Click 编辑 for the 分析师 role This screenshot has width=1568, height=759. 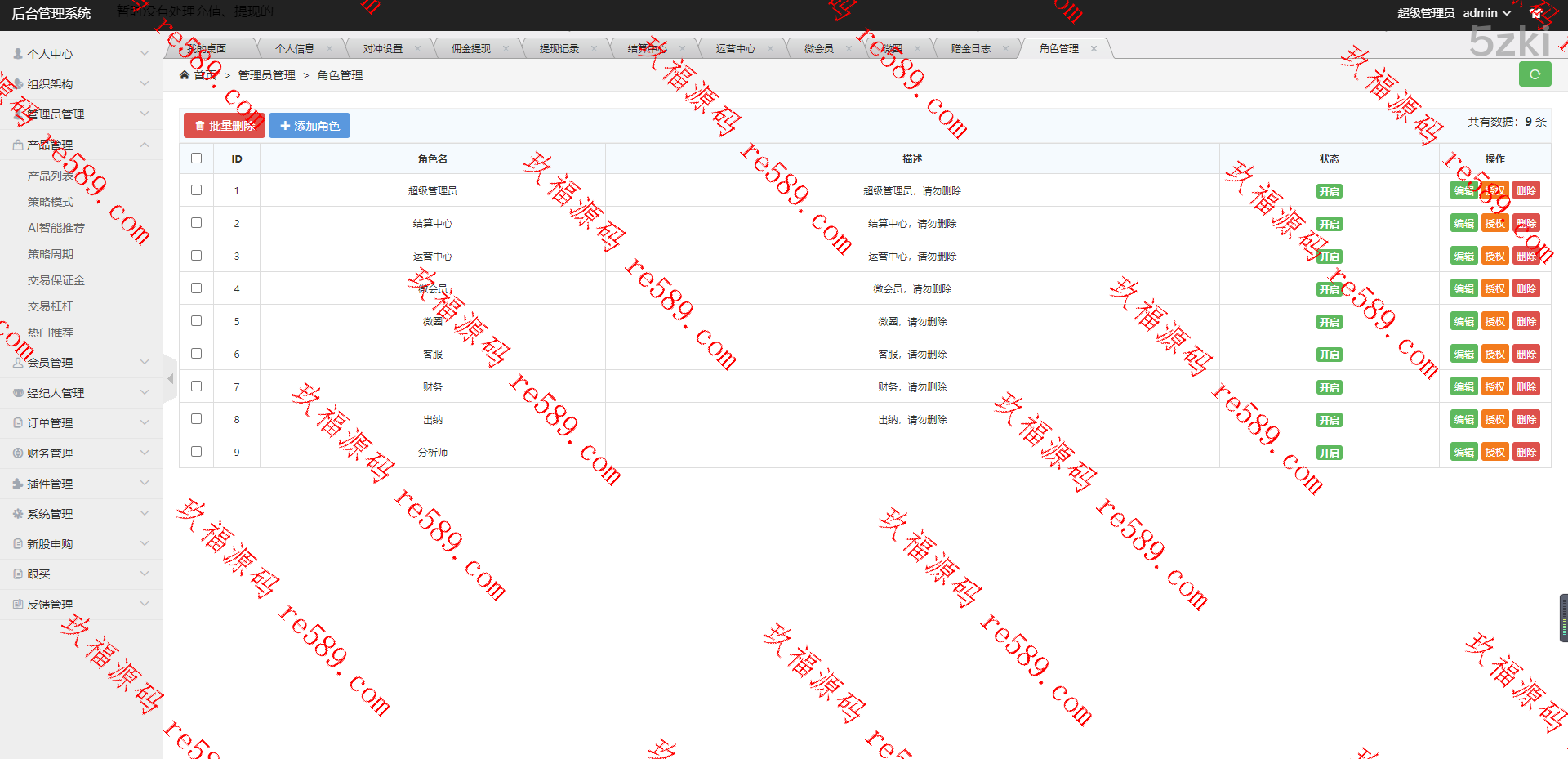point(1463,452)
